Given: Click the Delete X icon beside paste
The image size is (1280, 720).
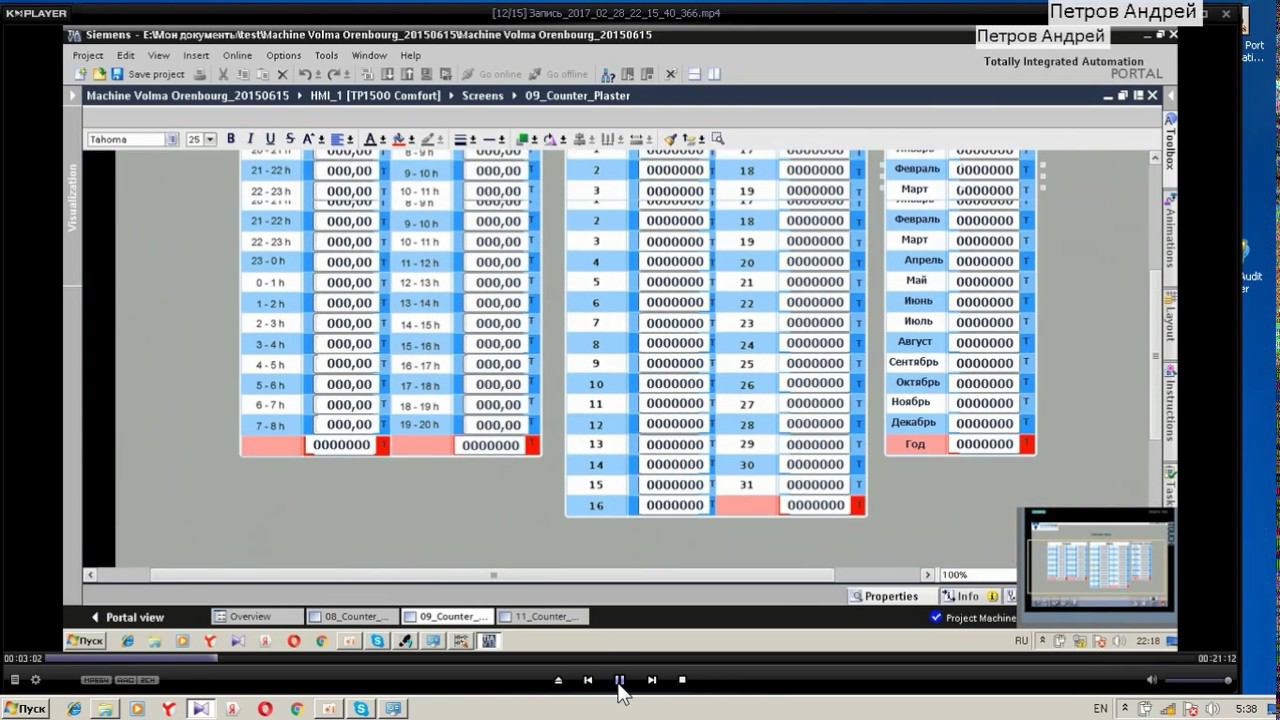Looking at the screenshot, I should coord(282,74).
